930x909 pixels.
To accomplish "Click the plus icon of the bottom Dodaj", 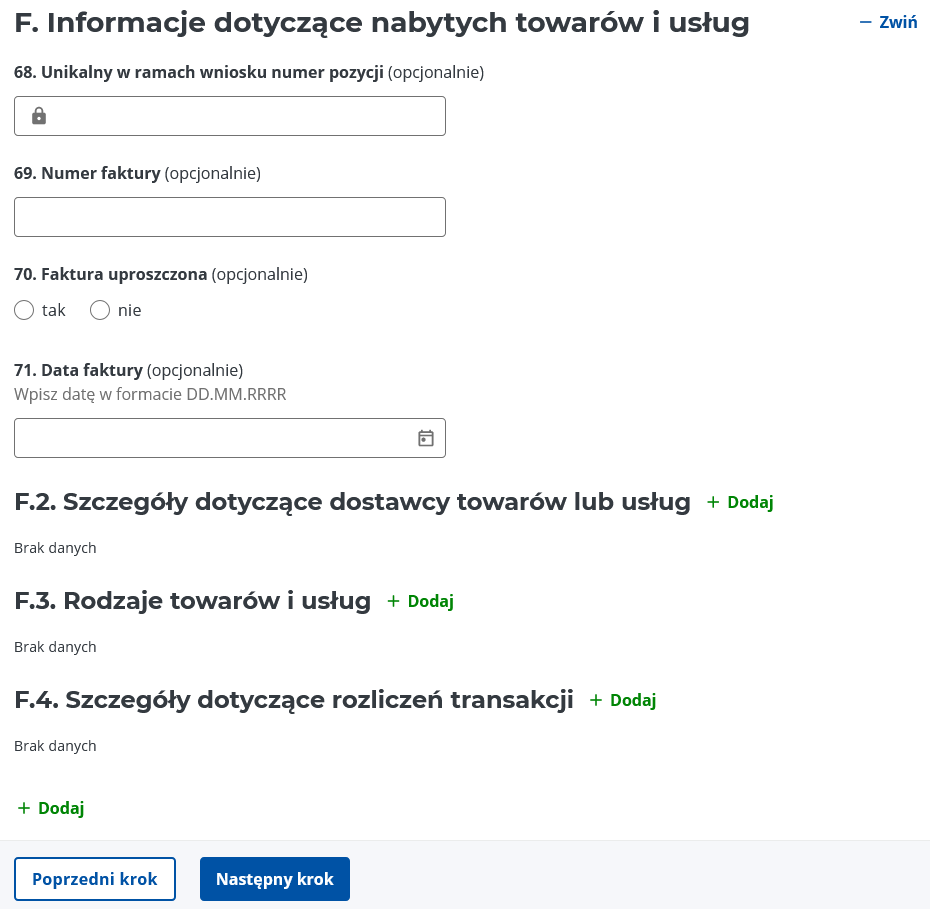I will tap(24, 808).
